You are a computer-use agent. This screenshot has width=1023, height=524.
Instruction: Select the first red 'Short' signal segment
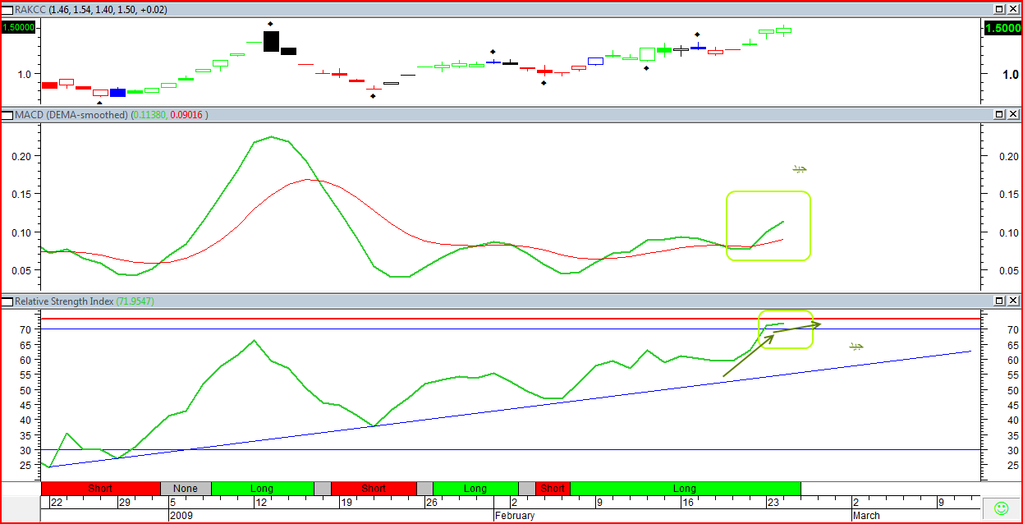pos(100,488)
